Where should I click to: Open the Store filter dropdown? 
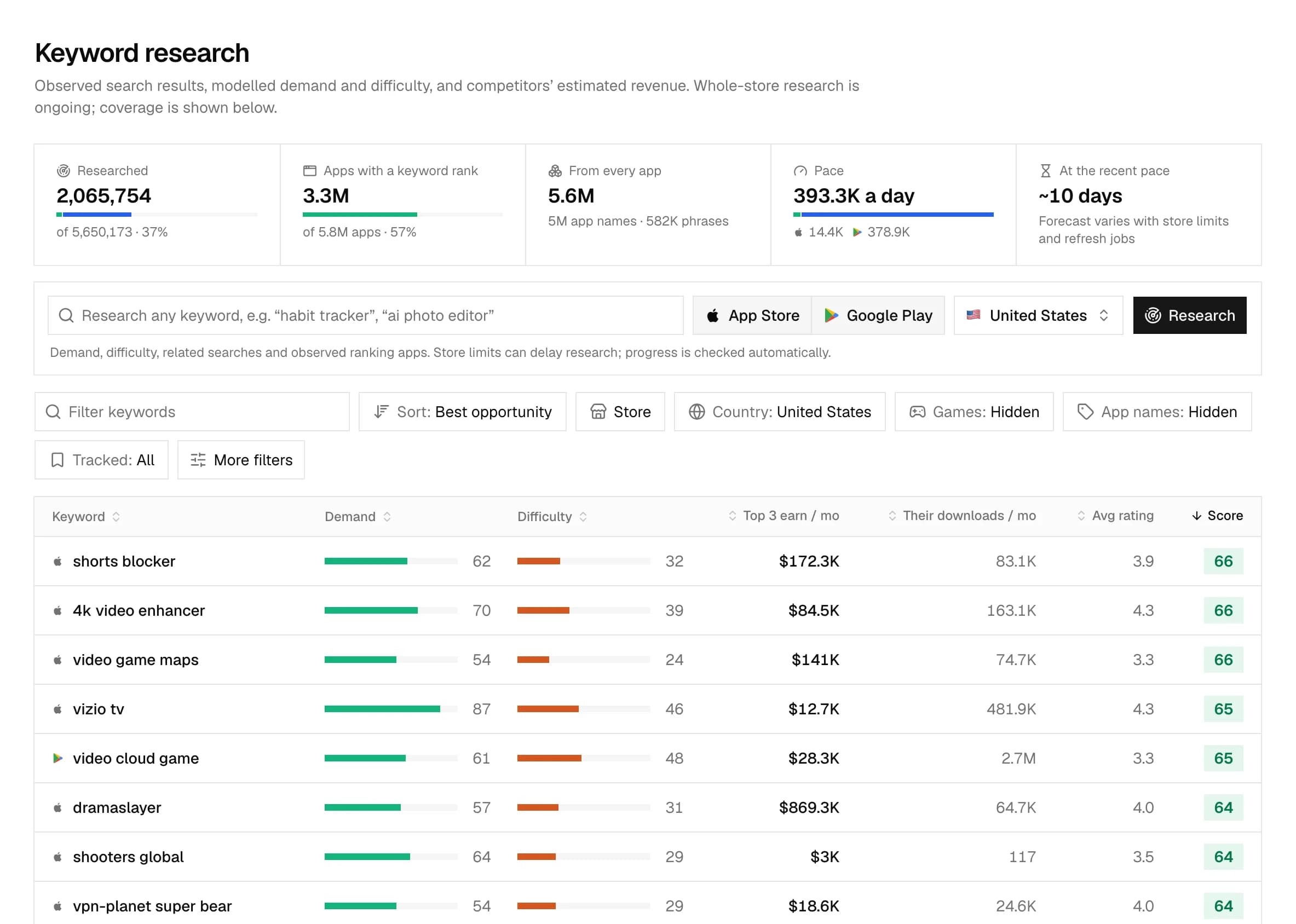point(620,412)
